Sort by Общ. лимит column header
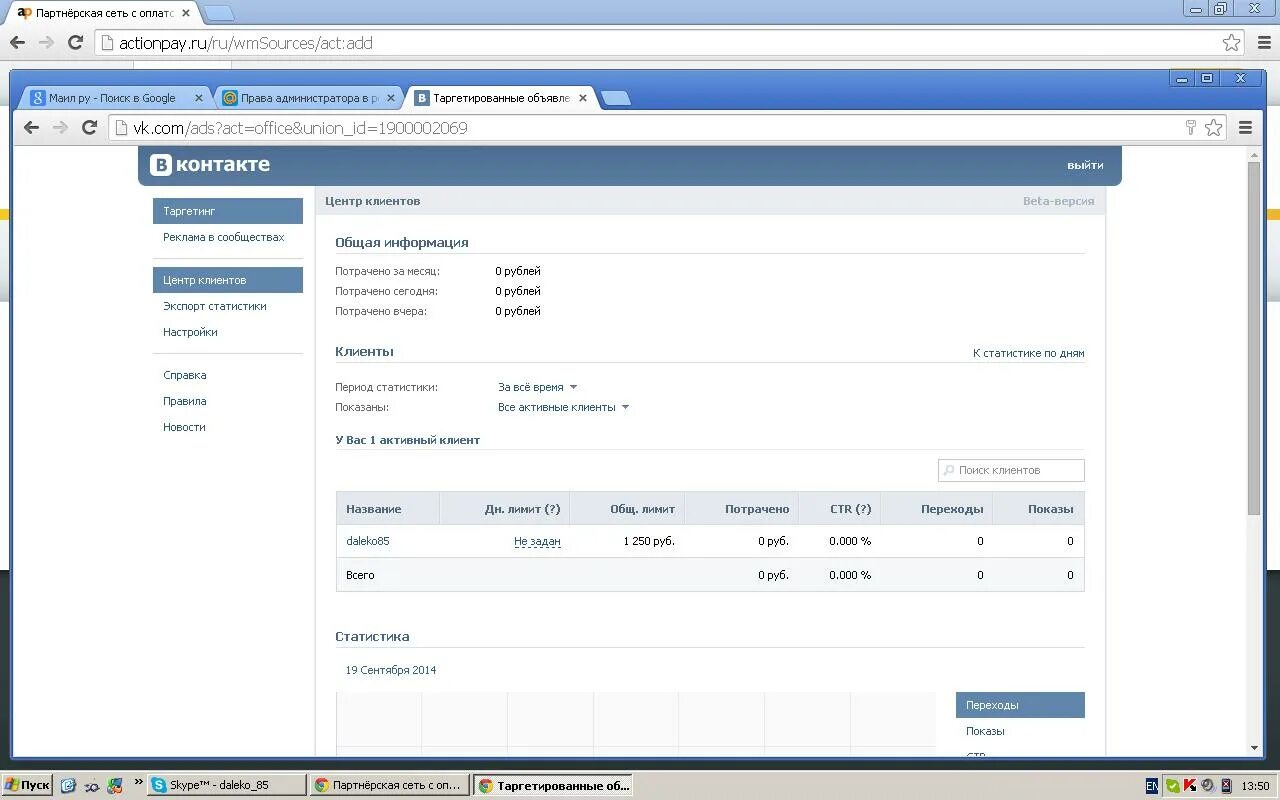1280x800 pixels. (628, 509)
